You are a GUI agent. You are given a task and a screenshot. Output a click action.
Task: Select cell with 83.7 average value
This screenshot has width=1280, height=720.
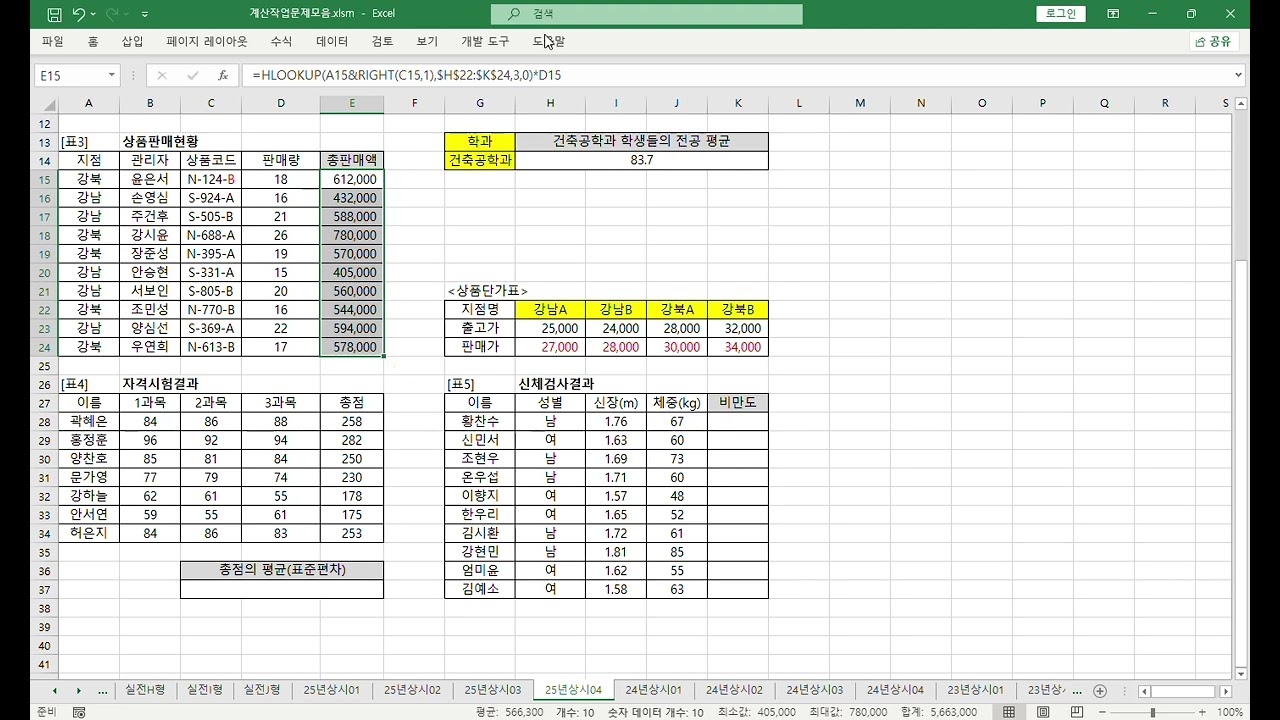point(642,160)
